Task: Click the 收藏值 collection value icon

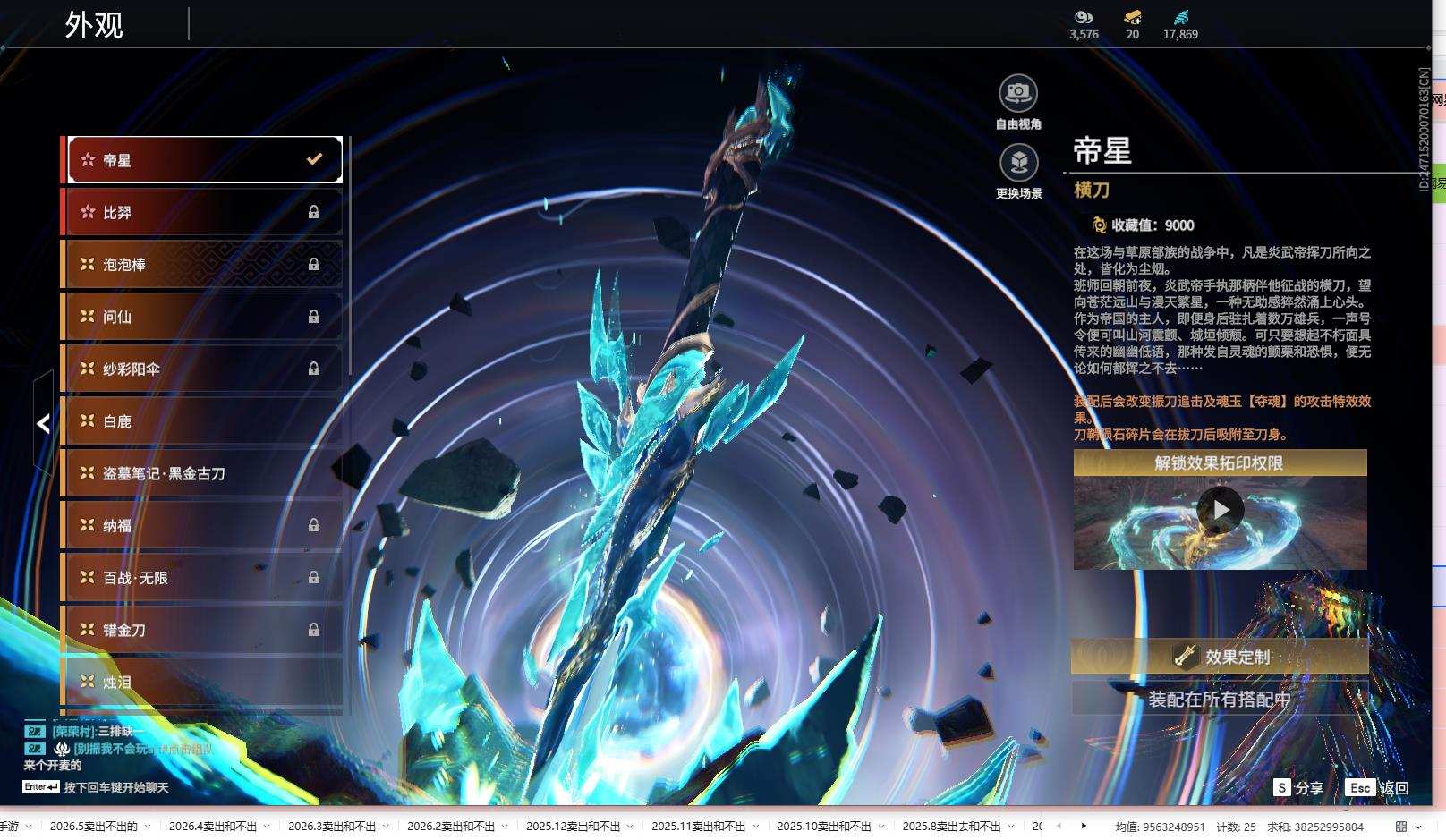Action: pos(1100,225)
